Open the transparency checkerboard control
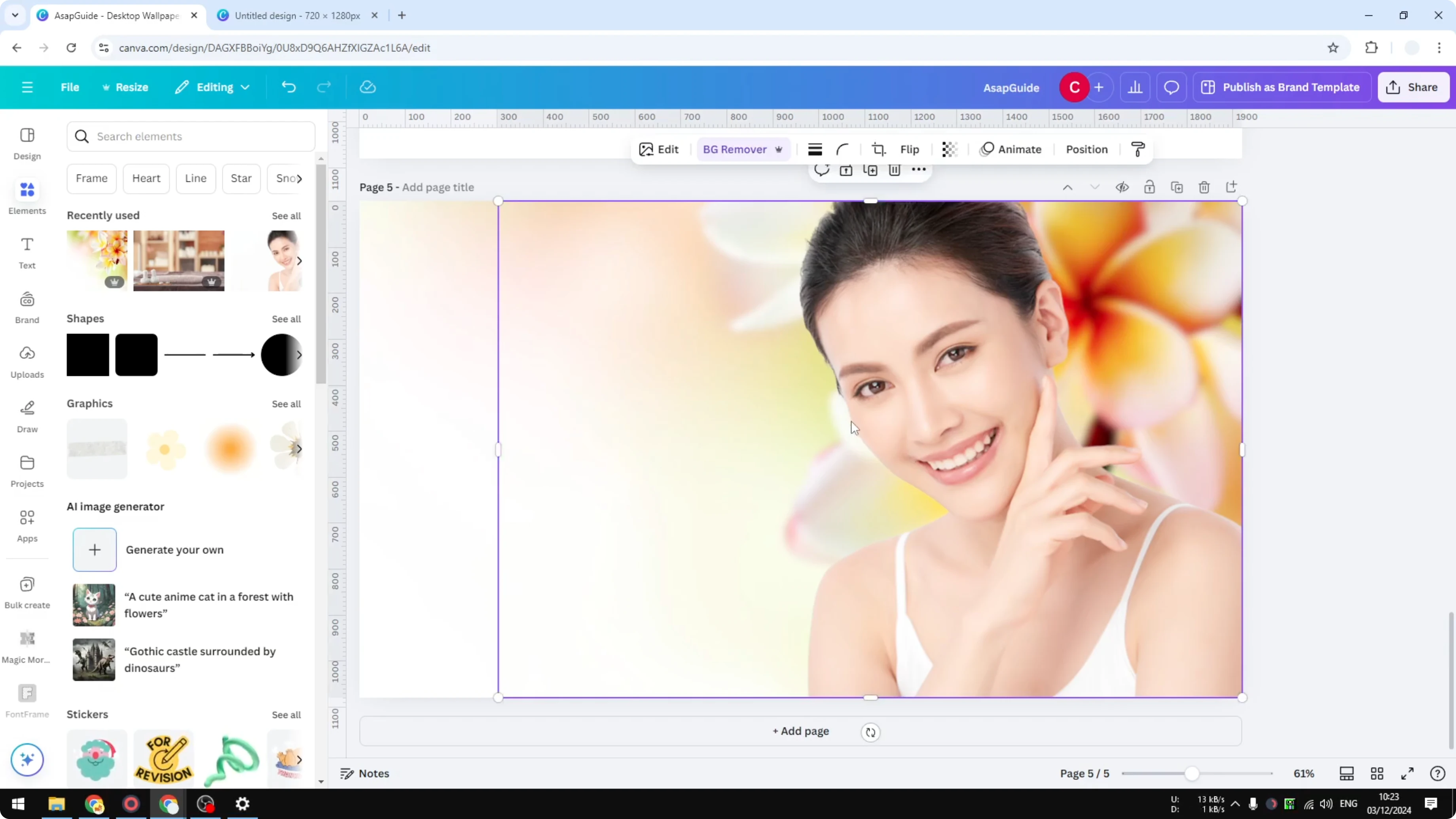This screenshot has height=819, width=1456. tap(949, 149)
